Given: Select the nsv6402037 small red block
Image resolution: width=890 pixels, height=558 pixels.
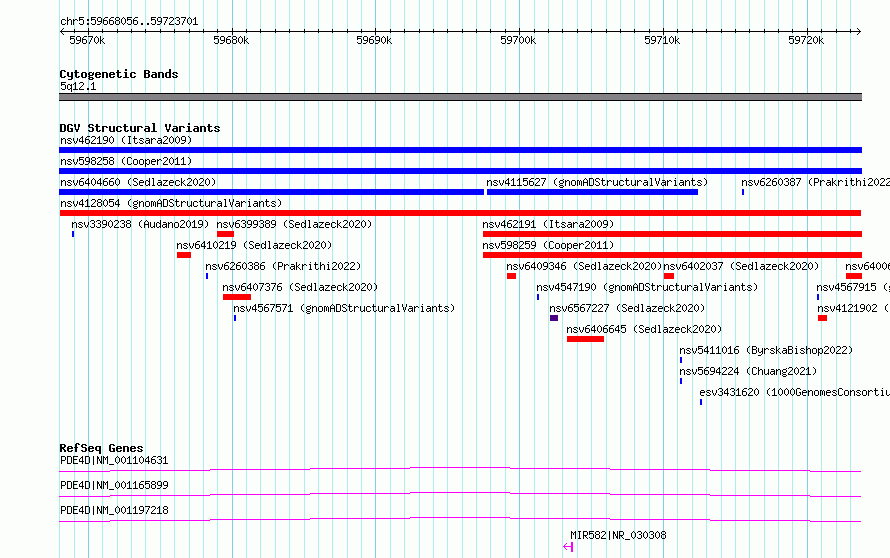Looking at the screenshot, I should tap(669, 276).
